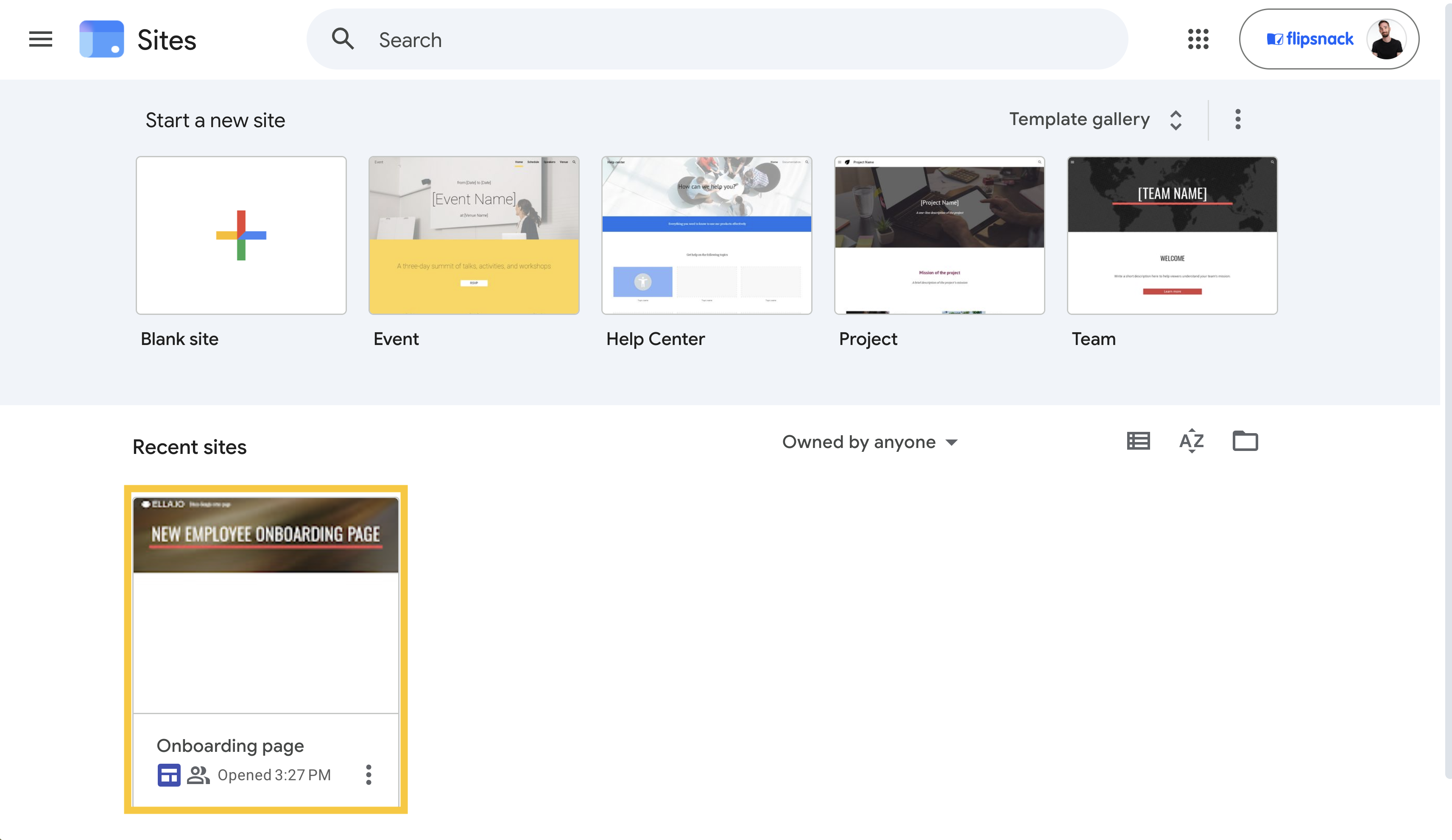
Task: Click the shared people icon on Onboarding page
Action: tap(198, 775)
